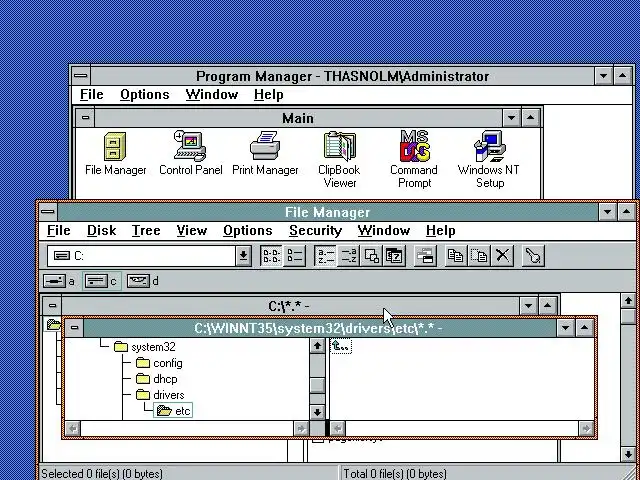Open Program Manager Help menu
The image size is (640, 480).
click(x=268, y=95)
